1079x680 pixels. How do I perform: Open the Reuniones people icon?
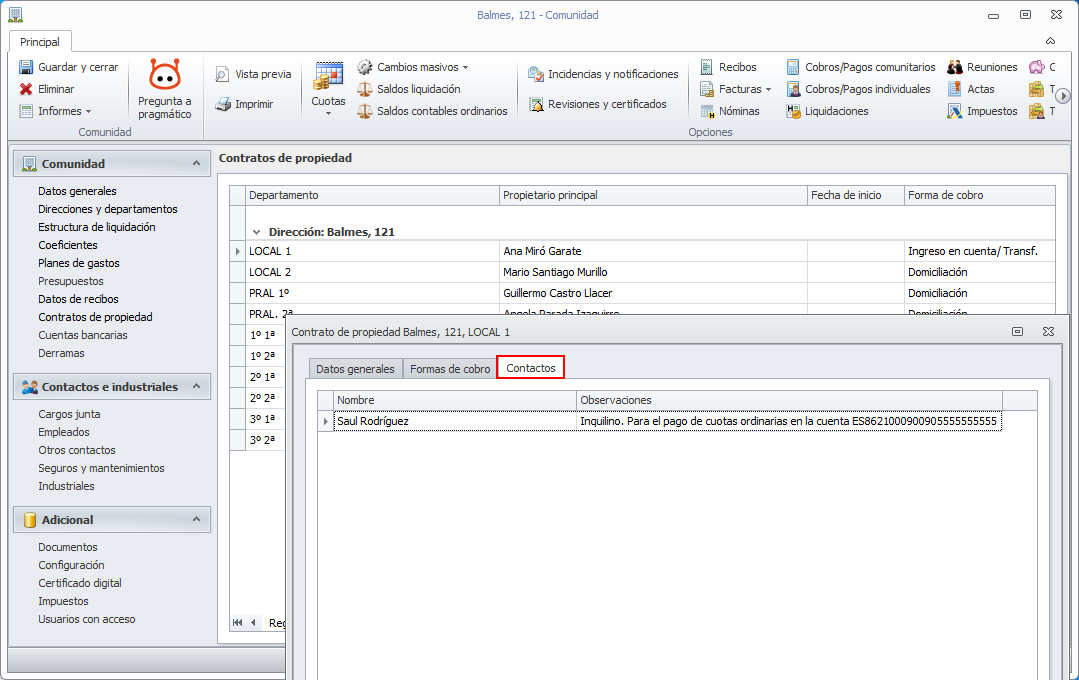point(955,67)
